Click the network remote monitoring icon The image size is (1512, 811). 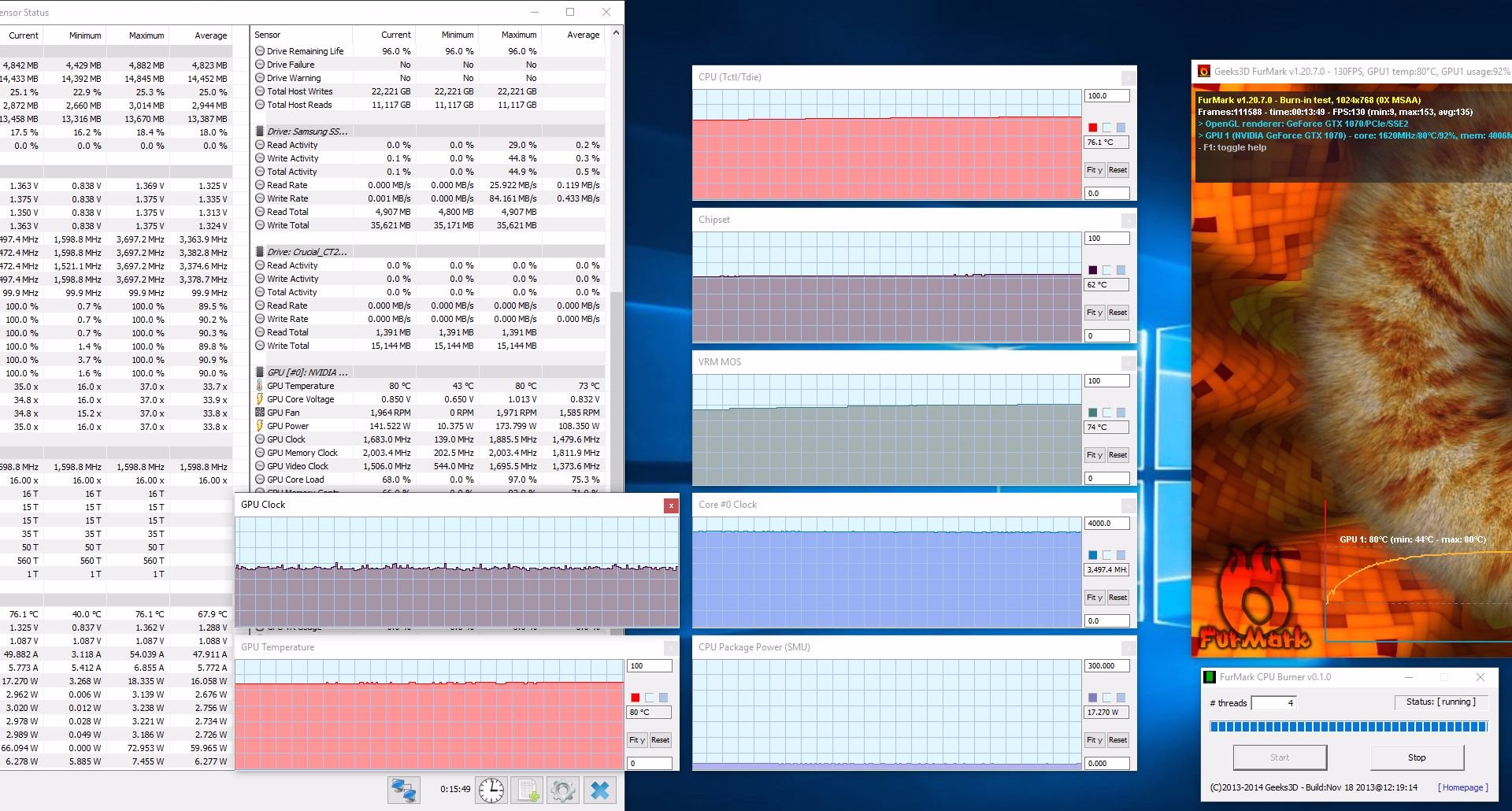(403, 790)
